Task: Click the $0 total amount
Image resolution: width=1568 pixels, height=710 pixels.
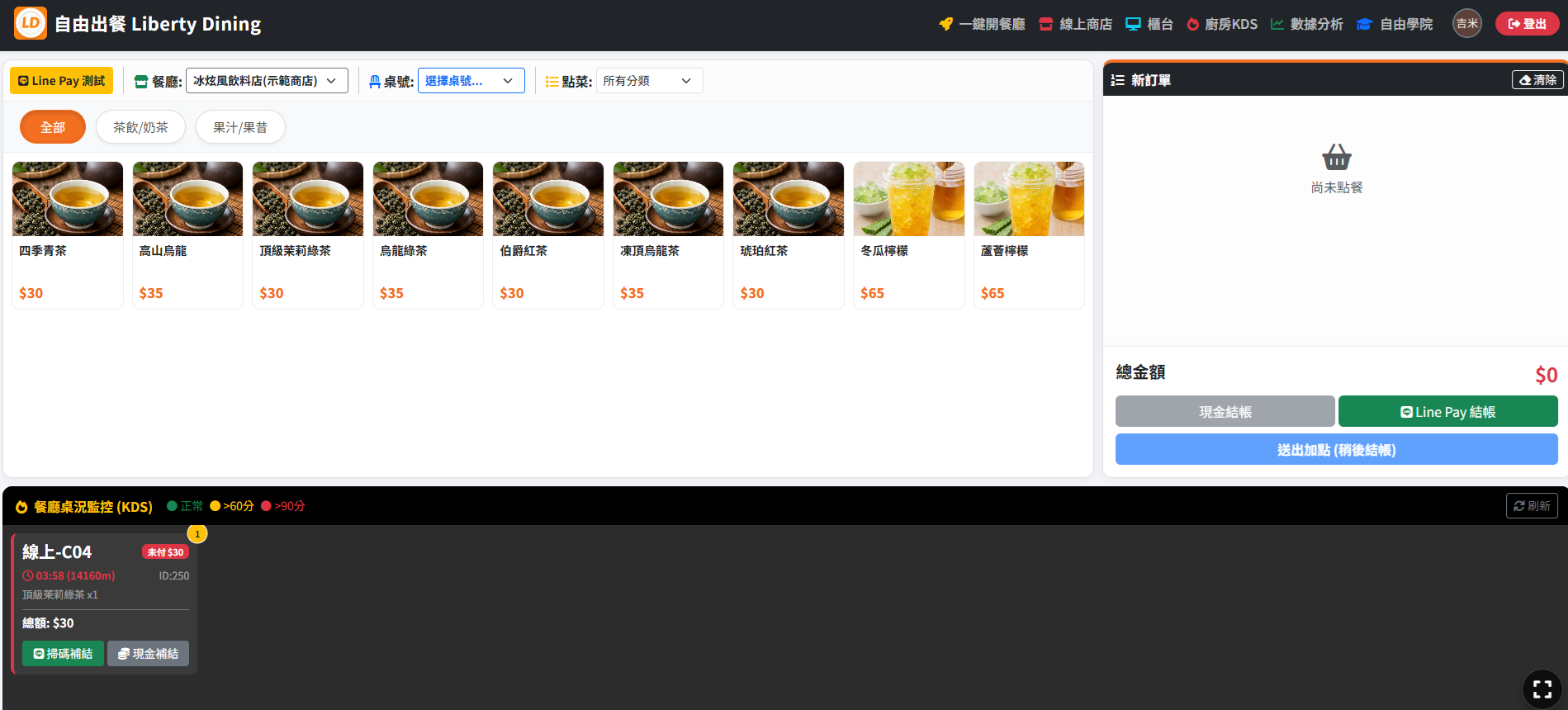Action: point(1546,375)
